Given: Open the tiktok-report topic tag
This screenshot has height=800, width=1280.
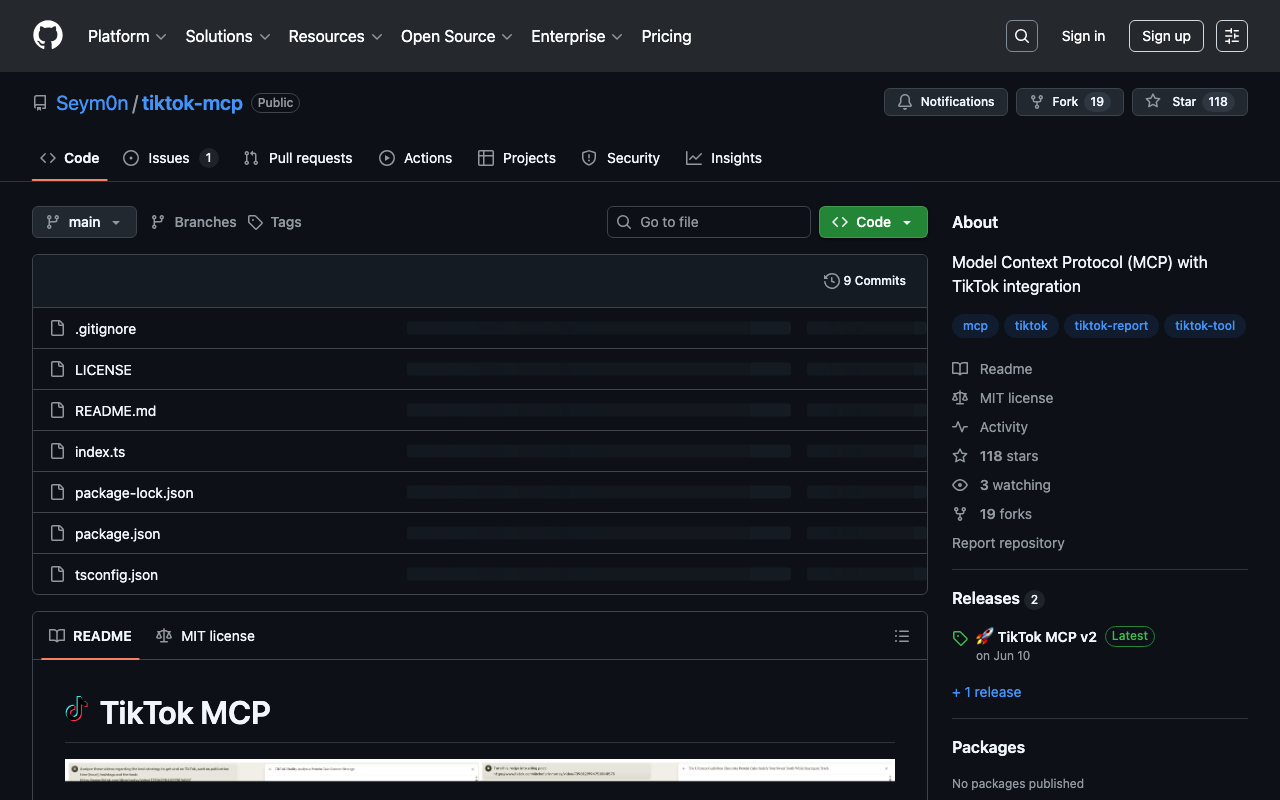Looking at the screenshot, I should click(1110, 326).
